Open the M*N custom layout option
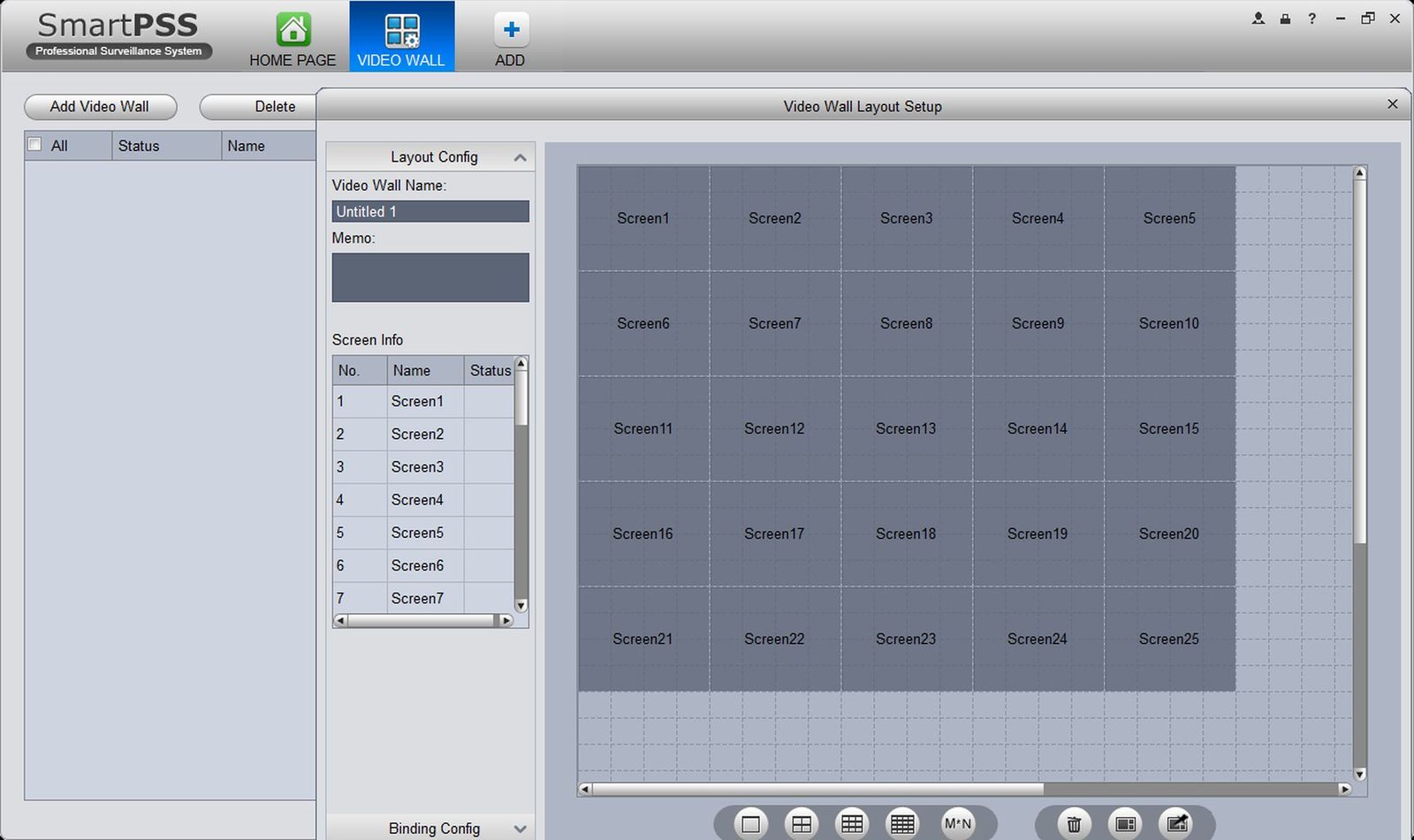Viewport: 1414px width, 840px height. [x=958, y=824]
